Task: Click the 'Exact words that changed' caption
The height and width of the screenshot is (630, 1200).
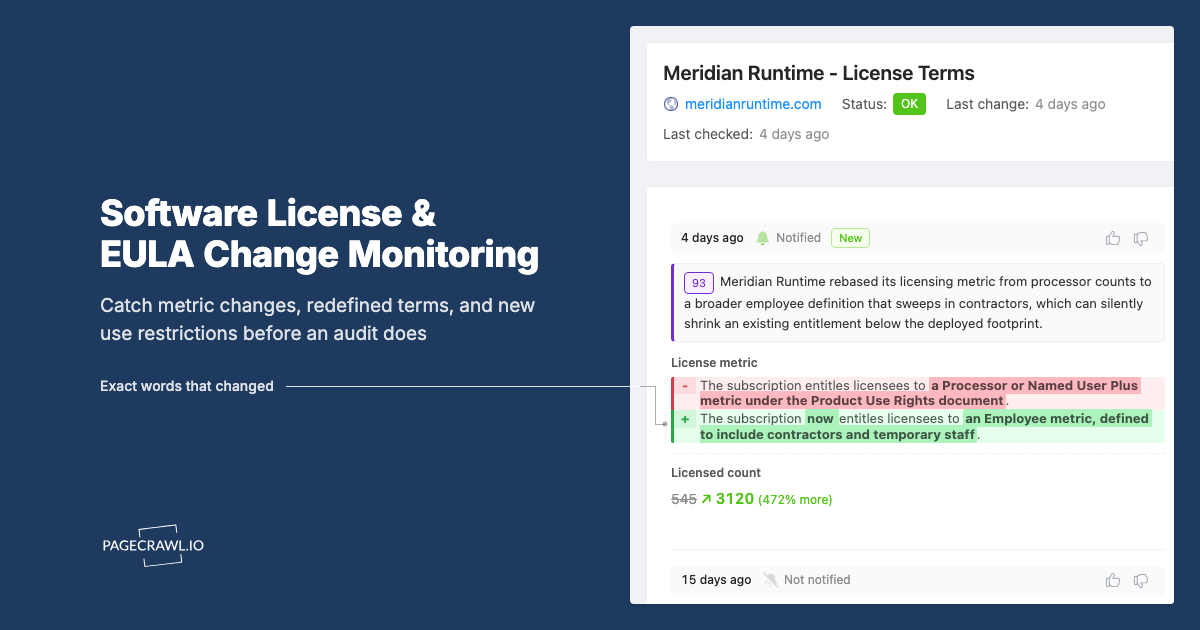Action: (x=187, y=386)
